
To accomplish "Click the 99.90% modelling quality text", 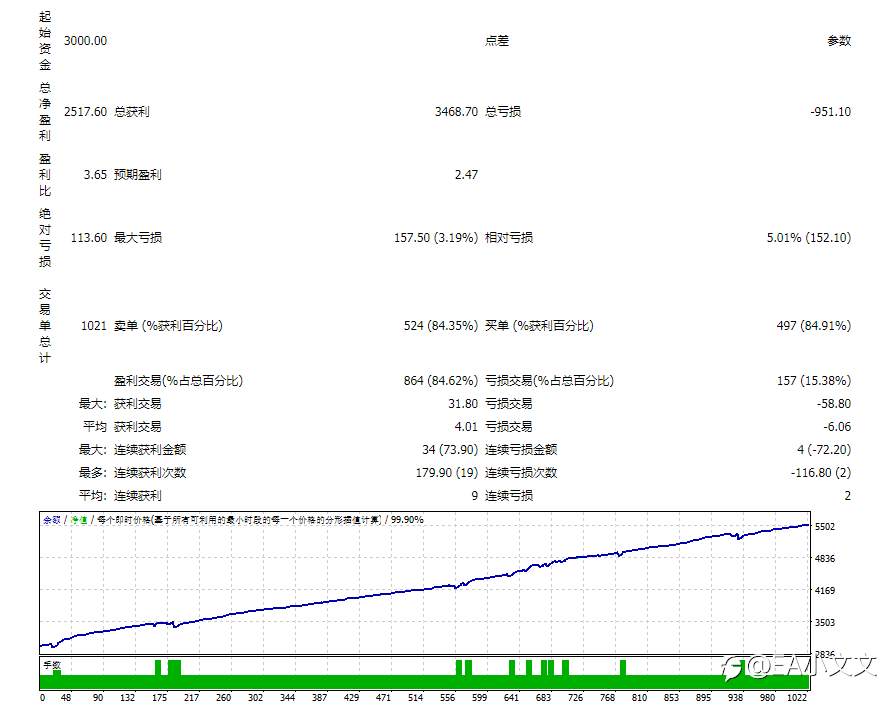I will [407, 520].
